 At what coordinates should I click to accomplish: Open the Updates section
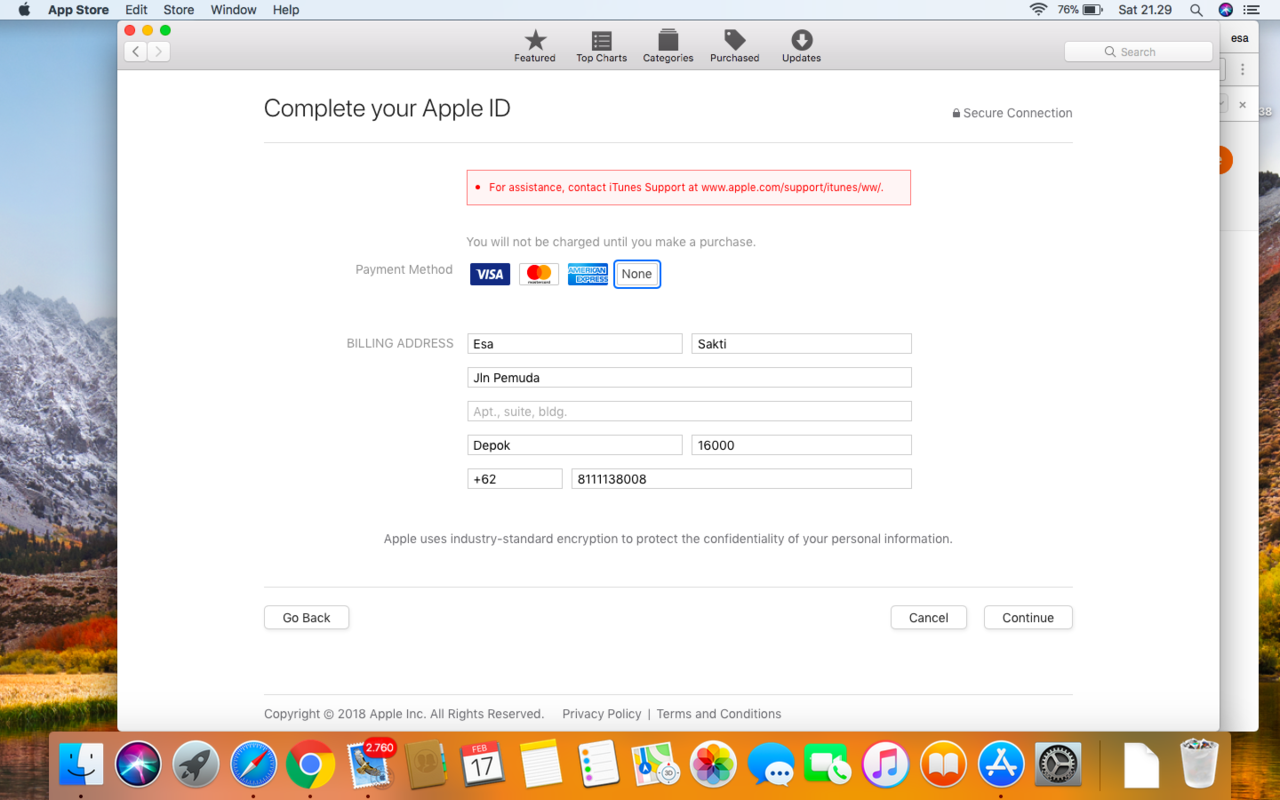(801, 46)
